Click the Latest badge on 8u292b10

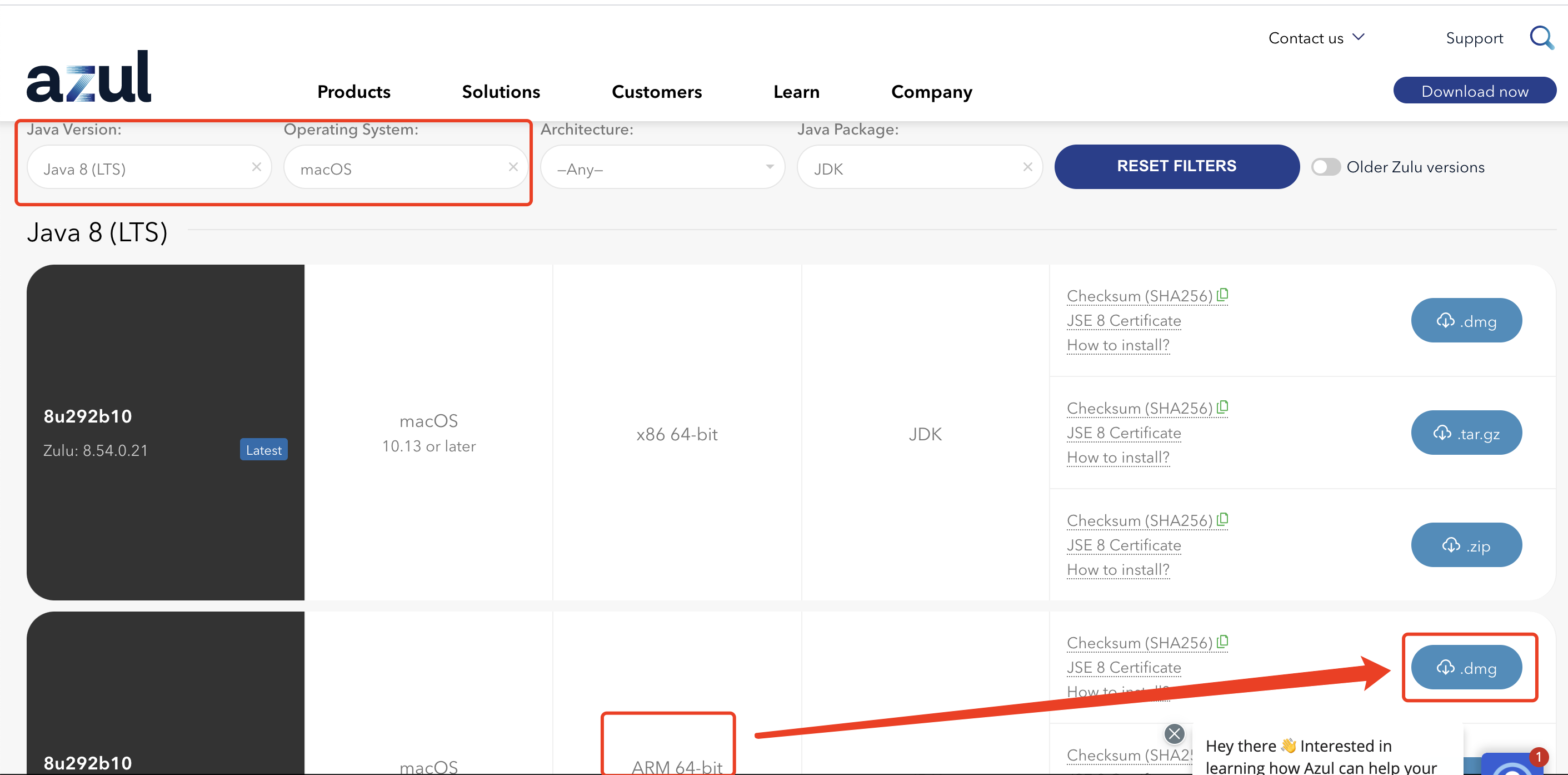pos(263,450)
